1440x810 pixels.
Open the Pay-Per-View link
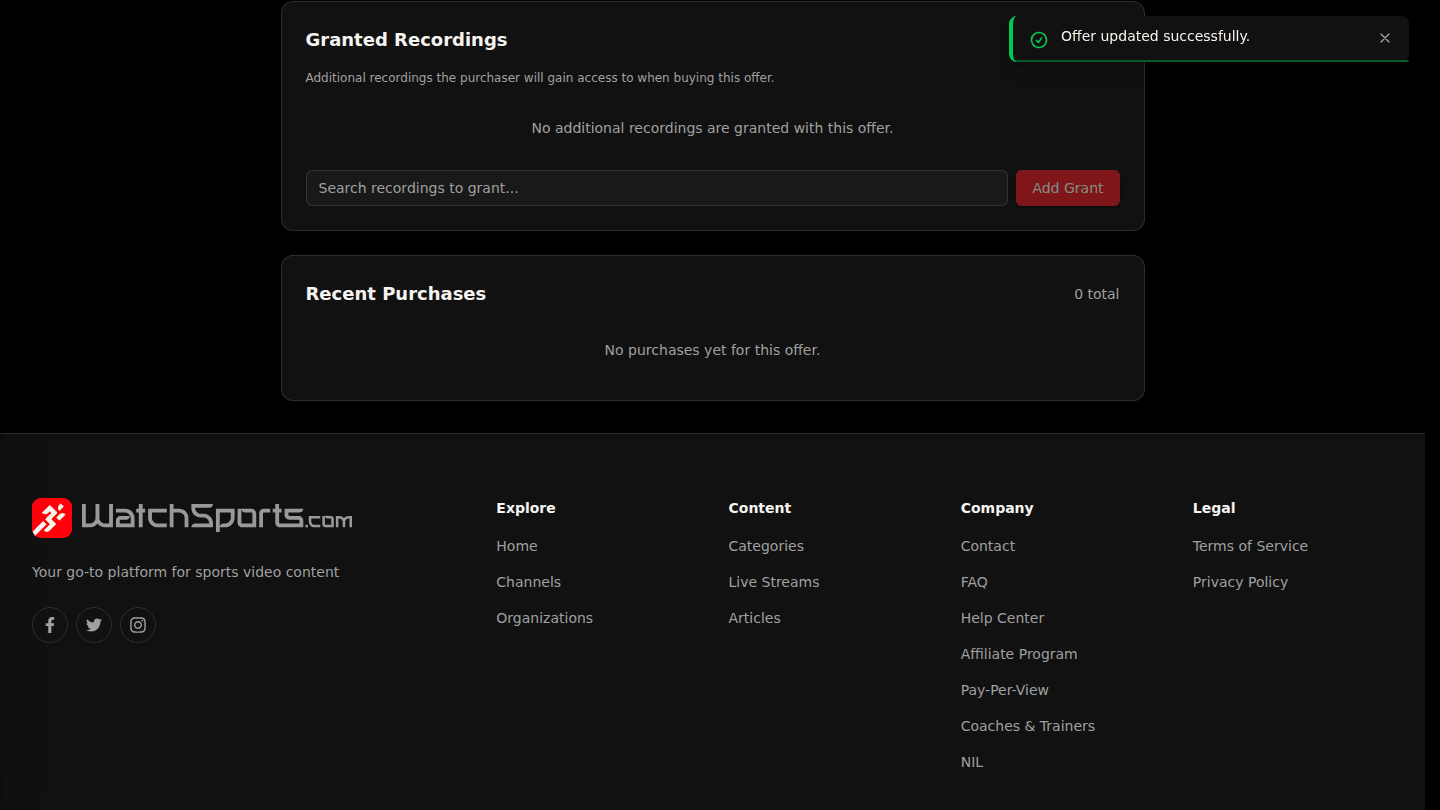click(1005, 690)
